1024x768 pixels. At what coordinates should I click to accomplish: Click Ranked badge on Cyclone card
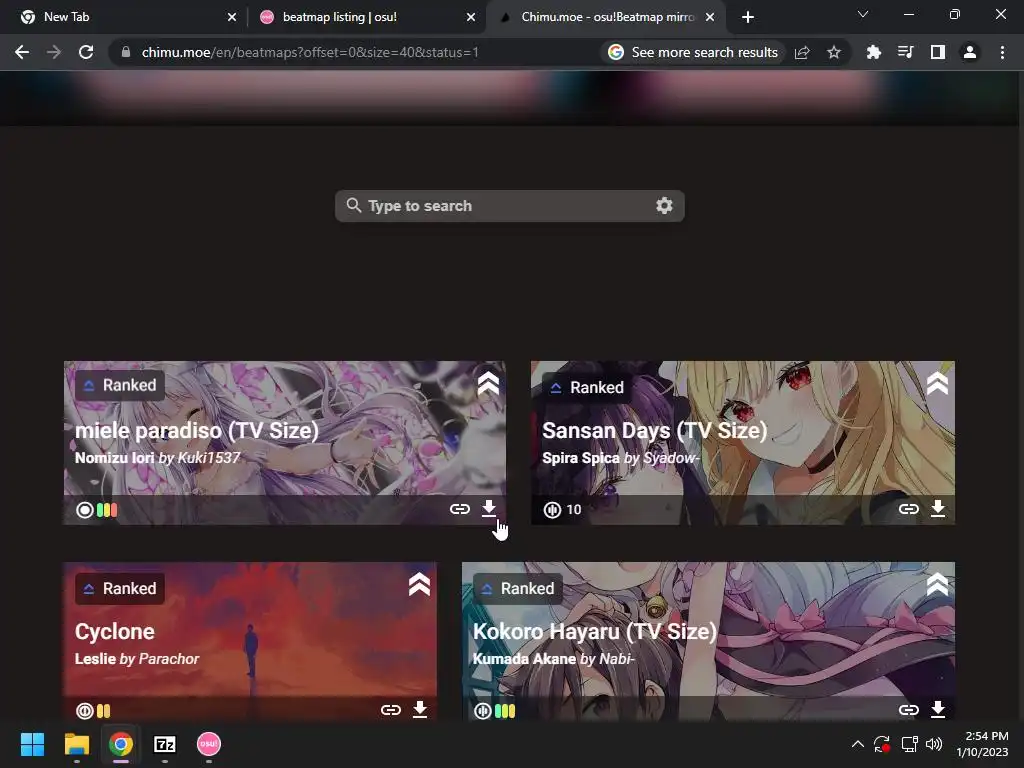tap(120, 588)
